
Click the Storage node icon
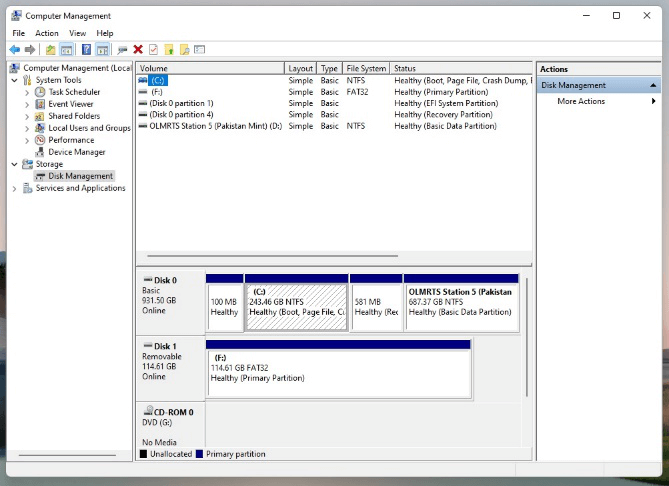pyautogui.click(x=27, y=164)
